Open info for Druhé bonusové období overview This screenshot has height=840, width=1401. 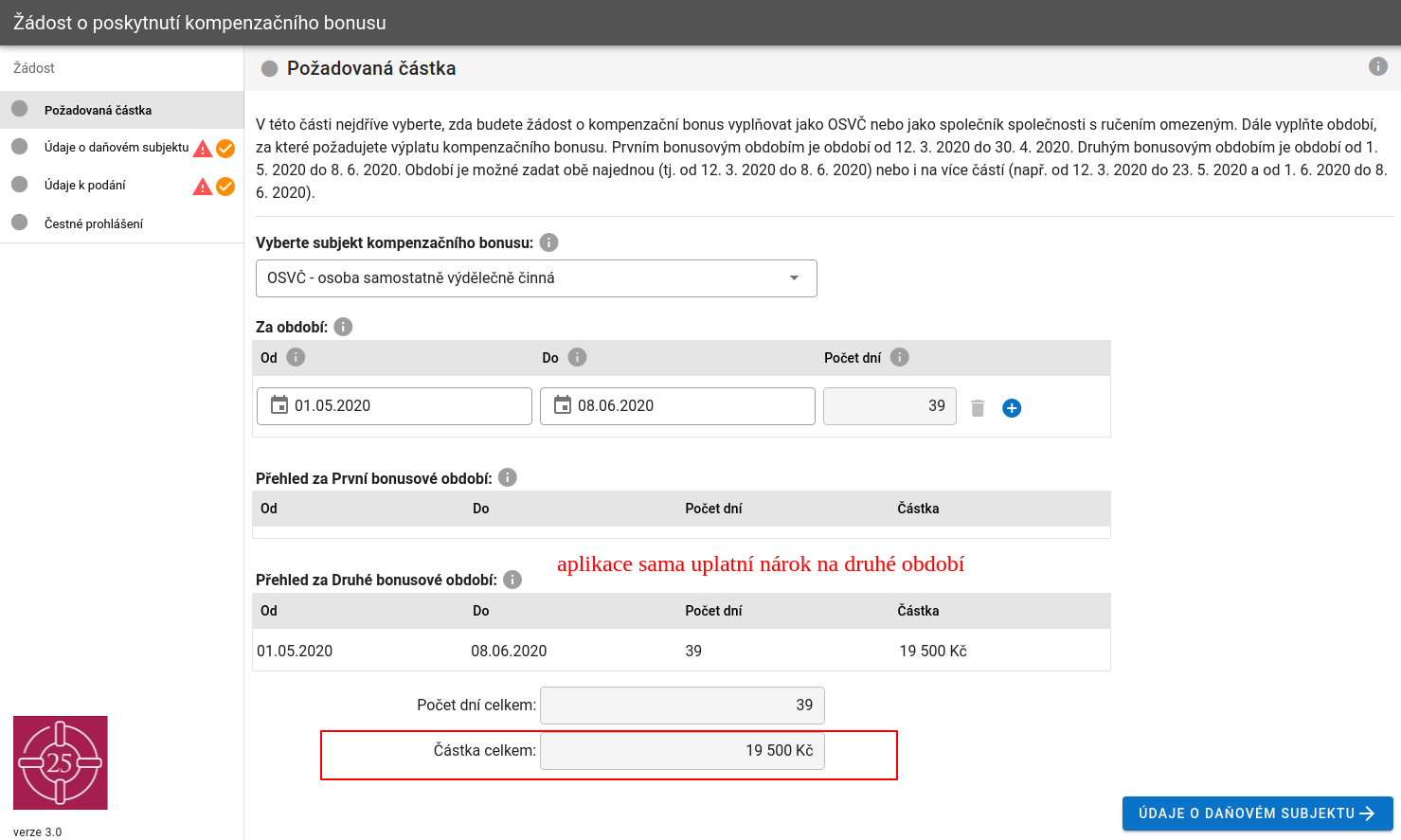pos(512,580)
